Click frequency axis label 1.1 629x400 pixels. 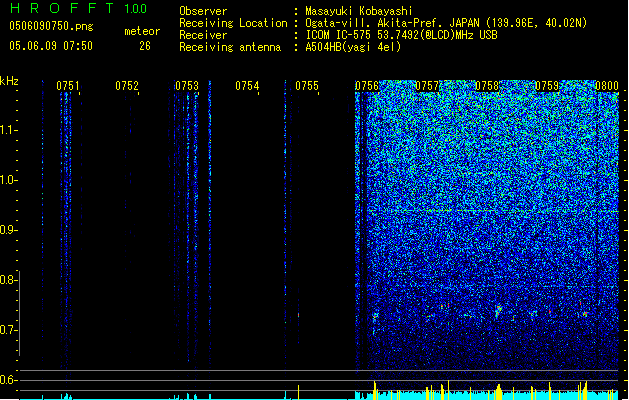7,130
